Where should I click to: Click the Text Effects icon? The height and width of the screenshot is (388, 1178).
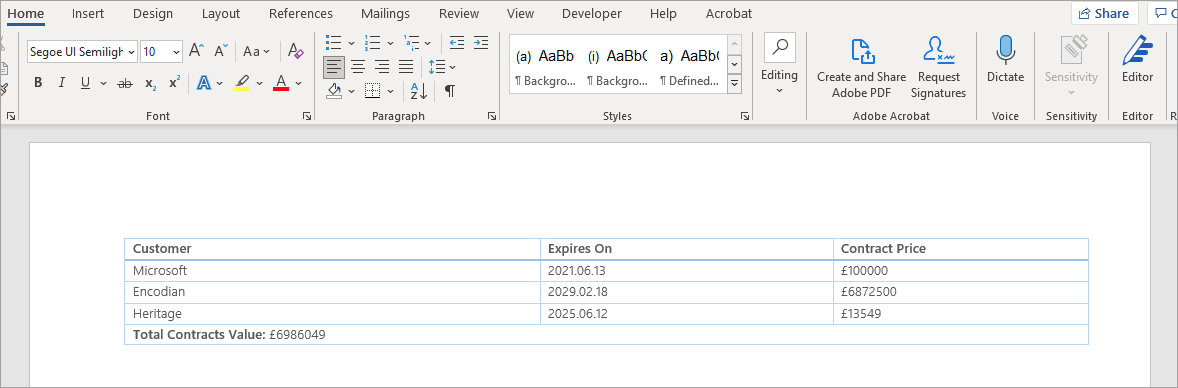click(x=204, y=83)
